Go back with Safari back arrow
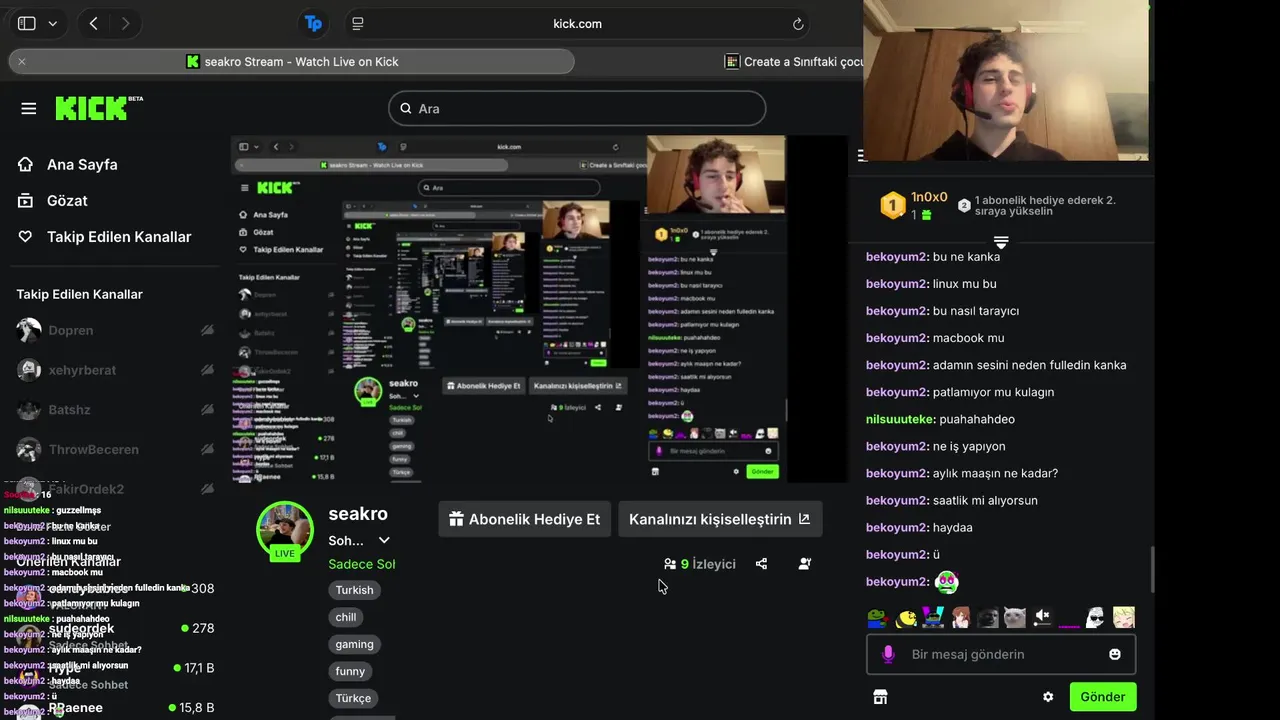Screen dimensions: 1280x720 pyautogui.click(x=94, y=23)
